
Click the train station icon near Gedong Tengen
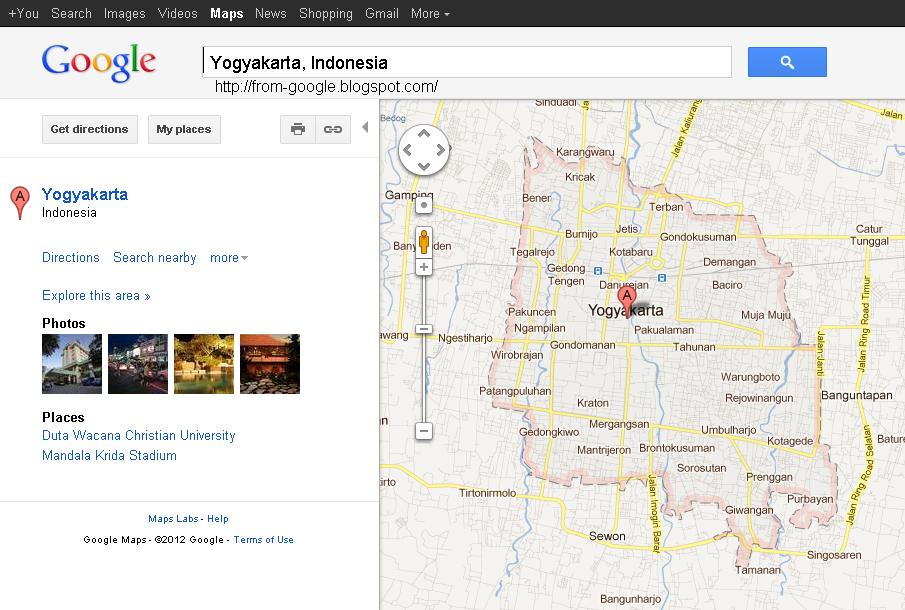click(x=598, y=271)
